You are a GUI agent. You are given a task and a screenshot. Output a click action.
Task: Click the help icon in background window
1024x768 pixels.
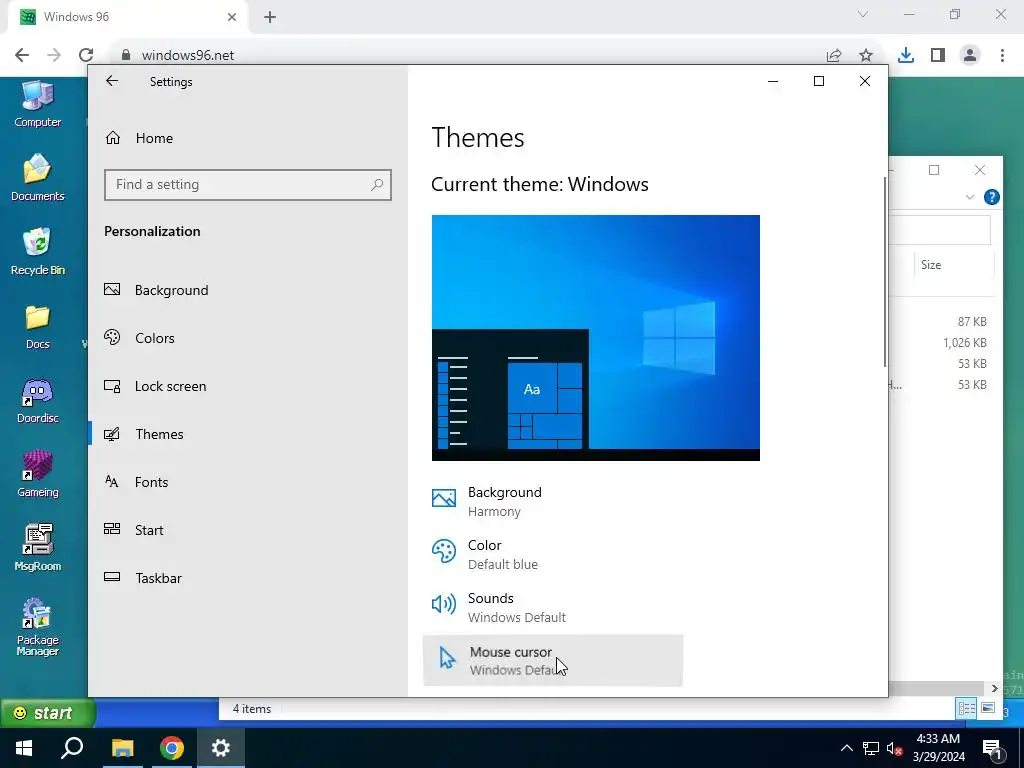tap(991, 197)
